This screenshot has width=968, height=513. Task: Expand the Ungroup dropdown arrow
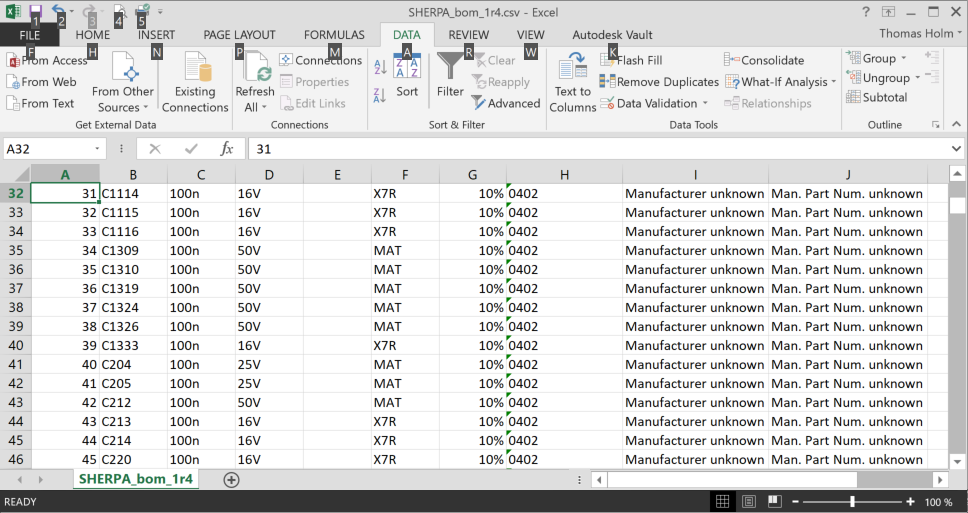pos(917,78)
